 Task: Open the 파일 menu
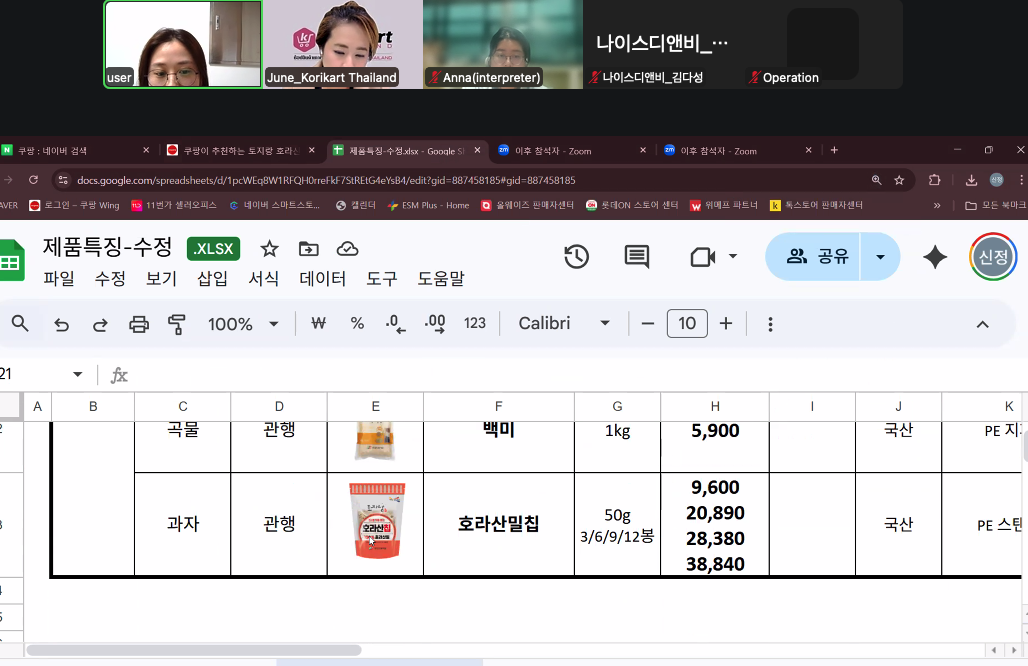pyautogui.click(x=58, y=279)
